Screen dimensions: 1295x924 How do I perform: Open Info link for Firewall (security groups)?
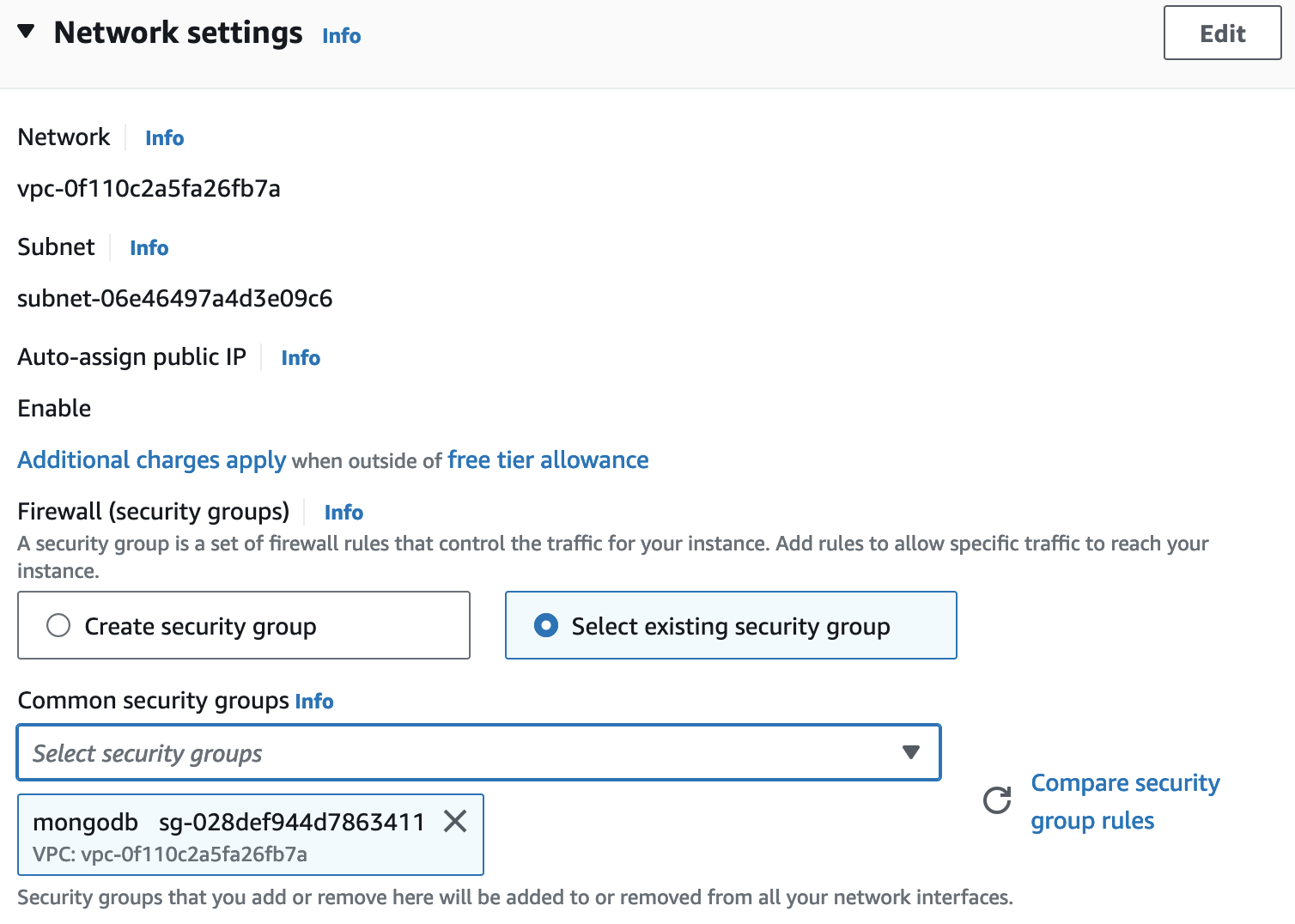pos(344,513)
